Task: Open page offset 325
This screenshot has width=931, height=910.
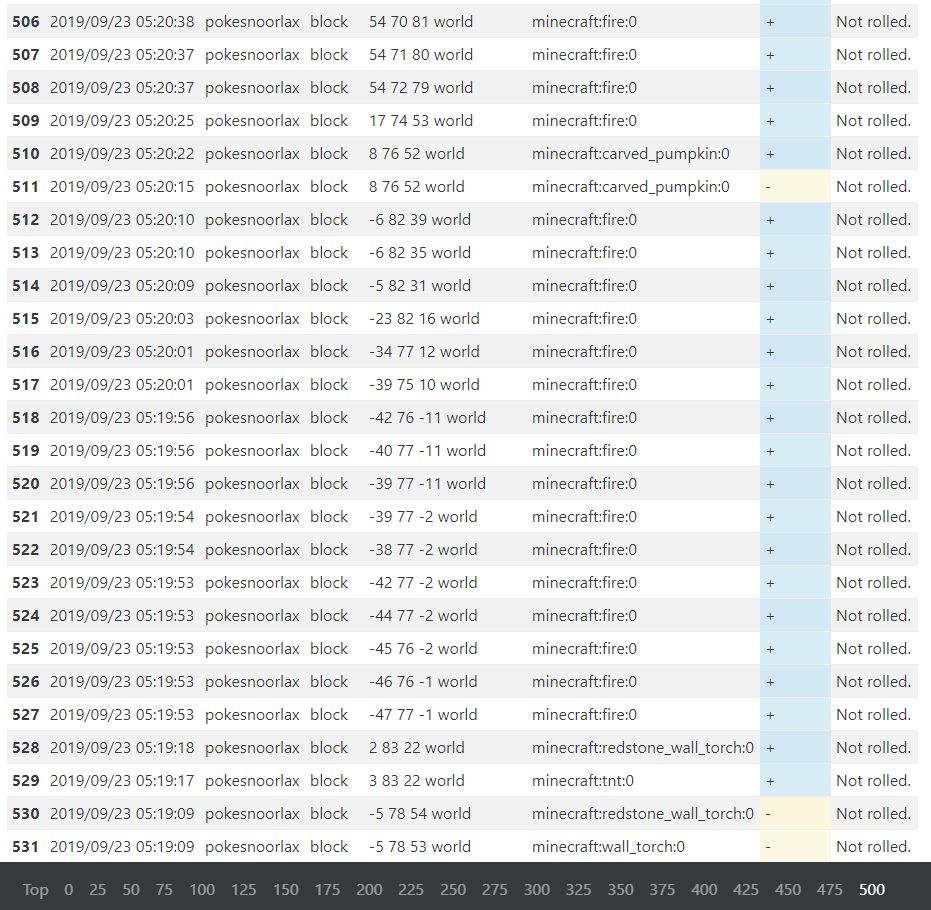Action: click(x=578, y=889)
